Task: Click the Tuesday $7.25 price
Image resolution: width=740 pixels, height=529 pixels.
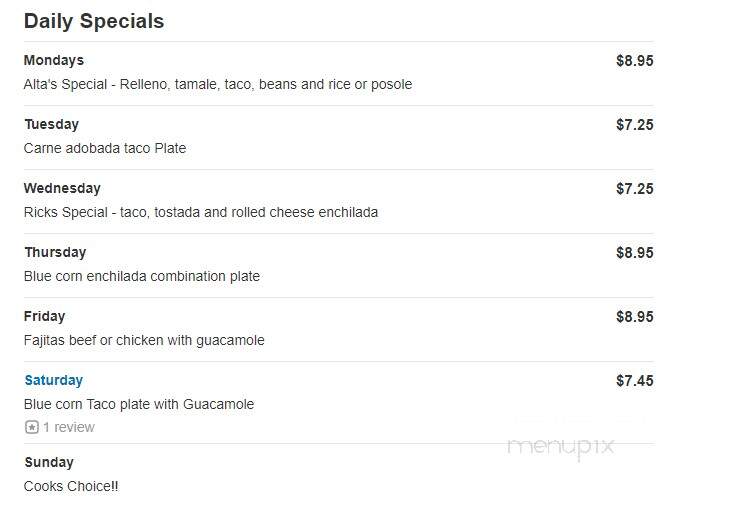Action: pyautogui.click(x=635, y=125)
